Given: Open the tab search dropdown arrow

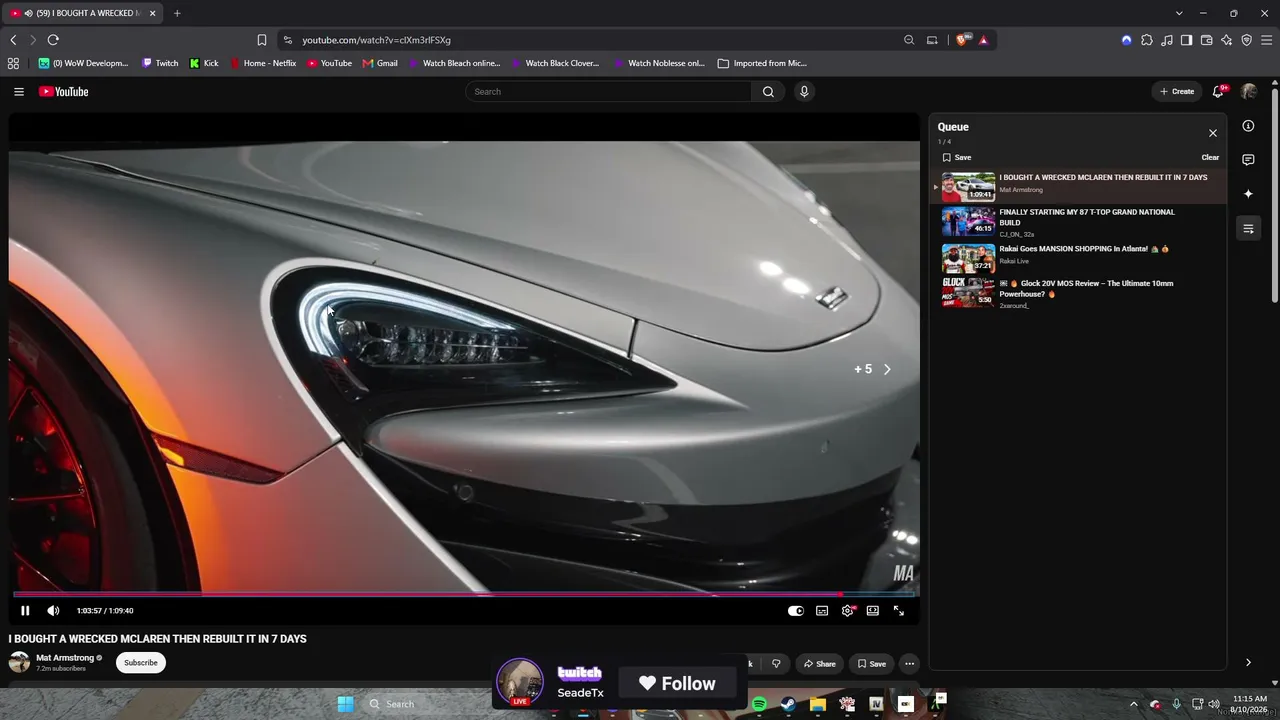Looking at the screenshot, I should pos(1179,13).
